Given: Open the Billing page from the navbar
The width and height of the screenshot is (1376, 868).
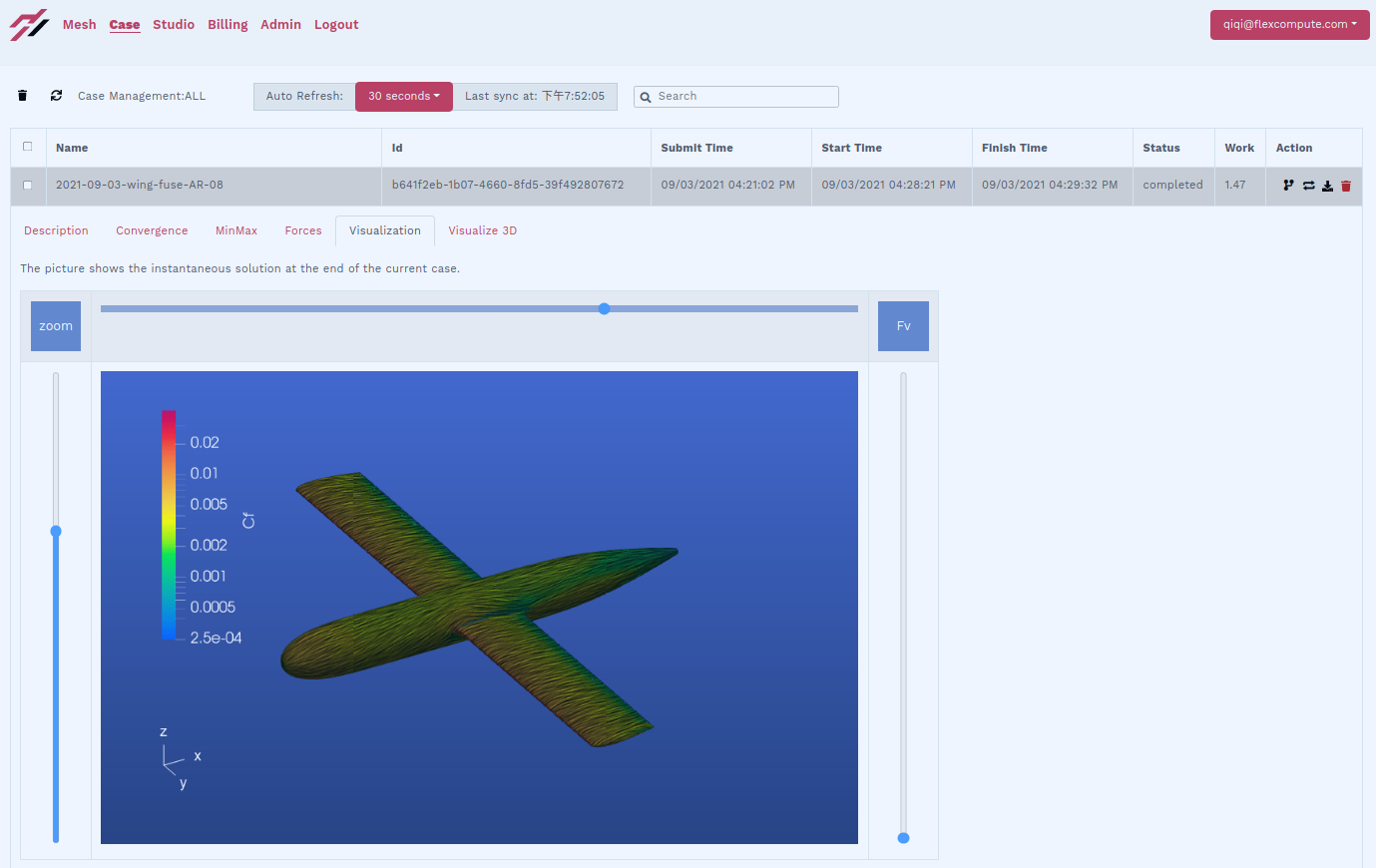Looking at the screenshot, I should click(228, 25).
